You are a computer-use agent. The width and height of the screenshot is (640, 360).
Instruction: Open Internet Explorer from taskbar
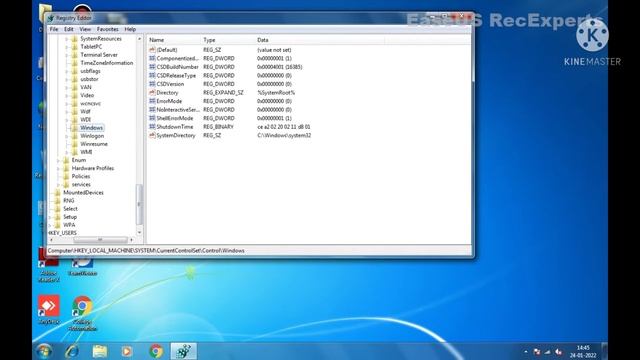[72, 351]
